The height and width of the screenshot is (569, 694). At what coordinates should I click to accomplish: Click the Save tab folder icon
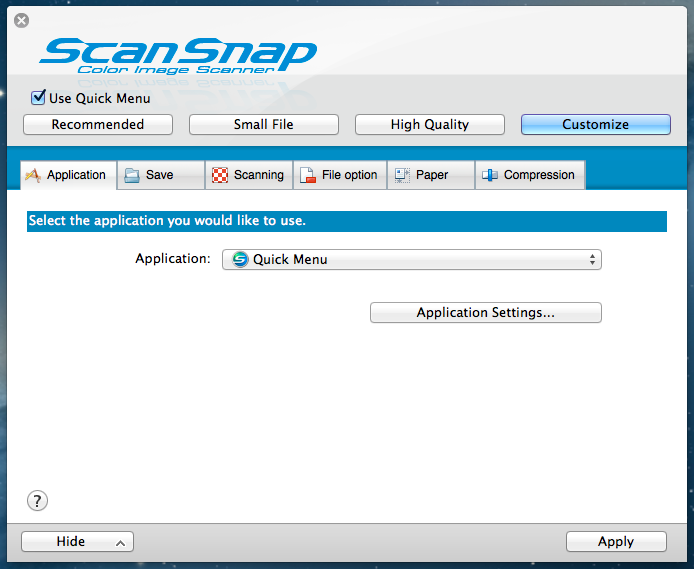click(132, 175)
